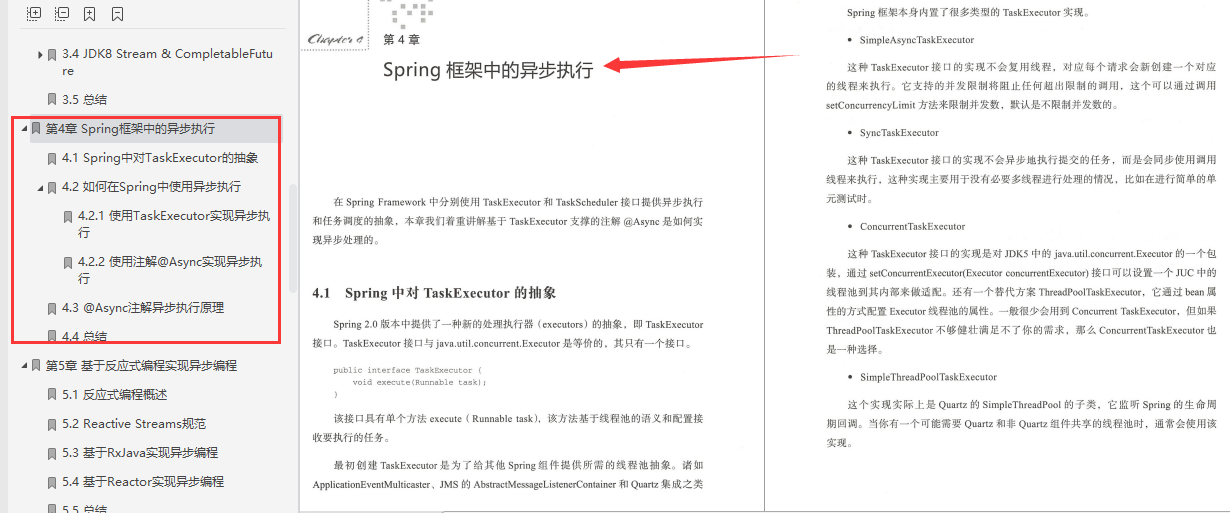Click the expand all bookmarks icon

coord(34,14)
